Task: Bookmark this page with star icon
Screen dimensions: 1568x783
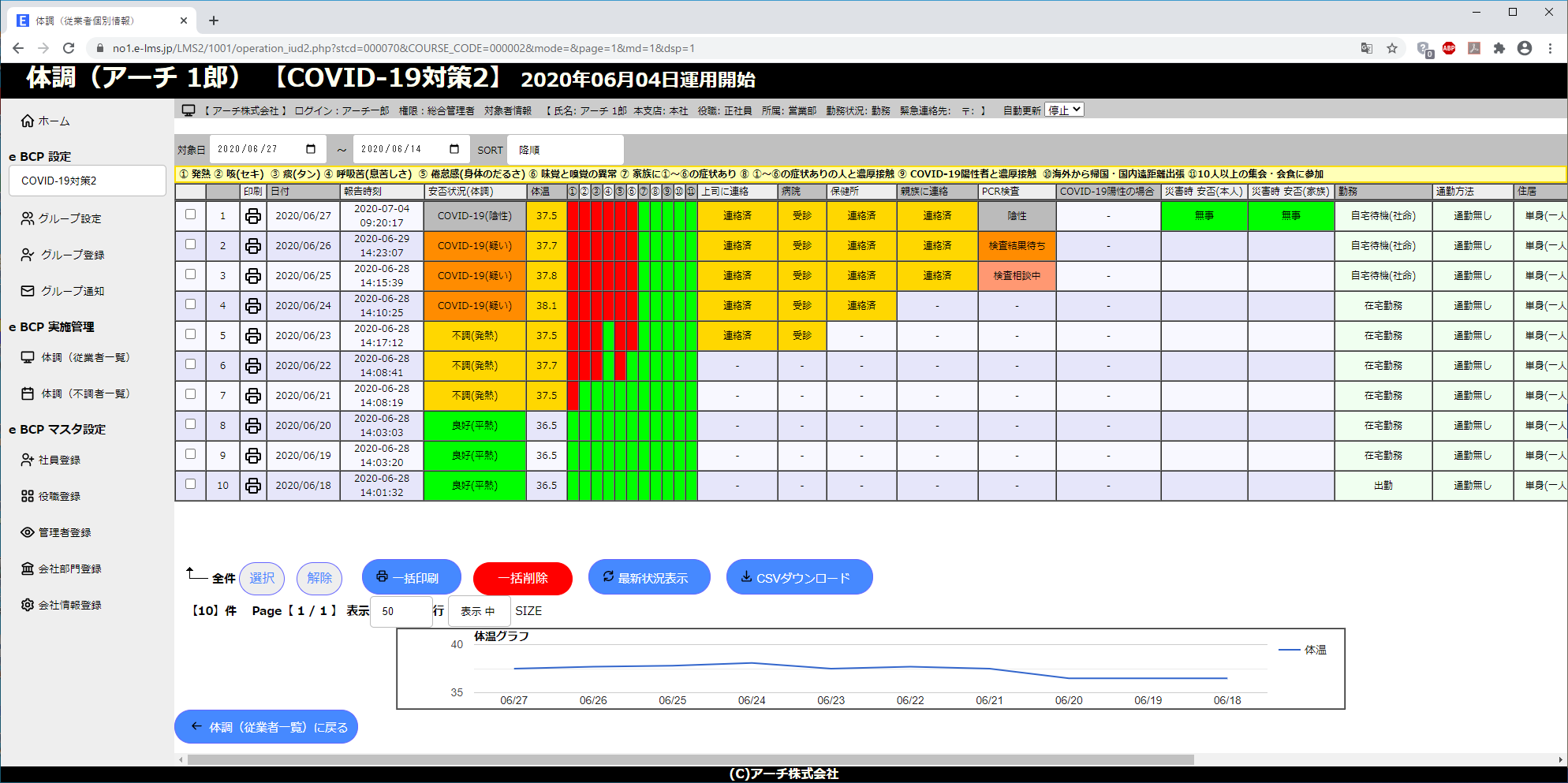Action: 1392,48
